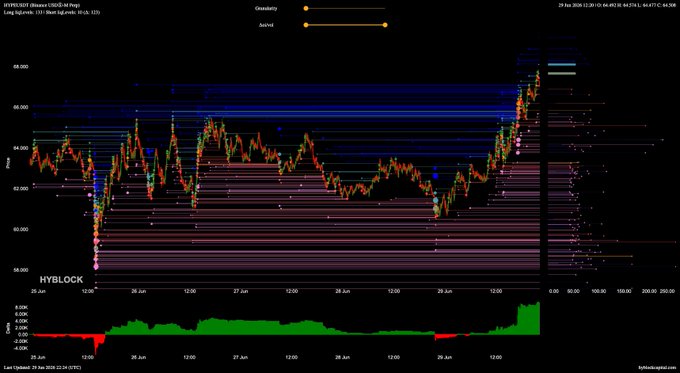Click the 6.00K delta axis label
680x373 pixels.
[x=22, y=314]
